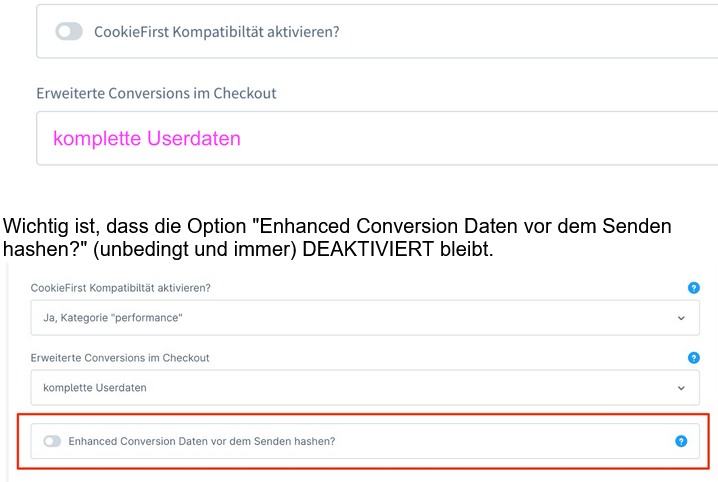718x482 pixels.
Task: Click 'CookieFirst Kompatibiltät aktivieren?' text beside large switch
Action: [216, 31]
